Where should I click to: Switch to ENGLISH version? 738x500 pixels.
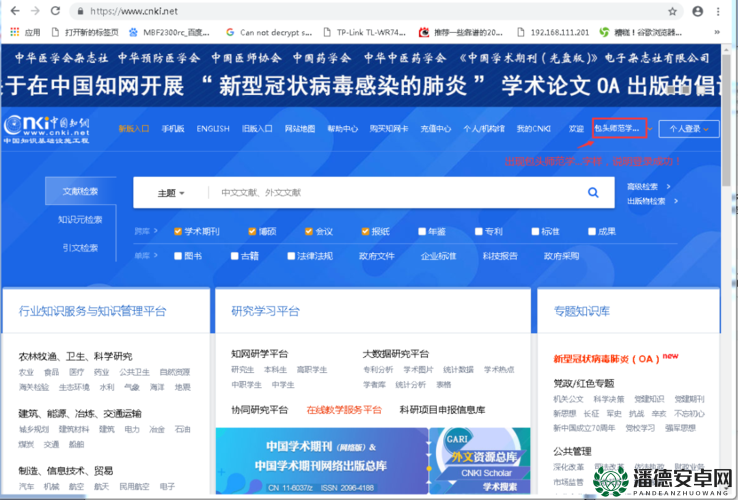tap(213, 129)
